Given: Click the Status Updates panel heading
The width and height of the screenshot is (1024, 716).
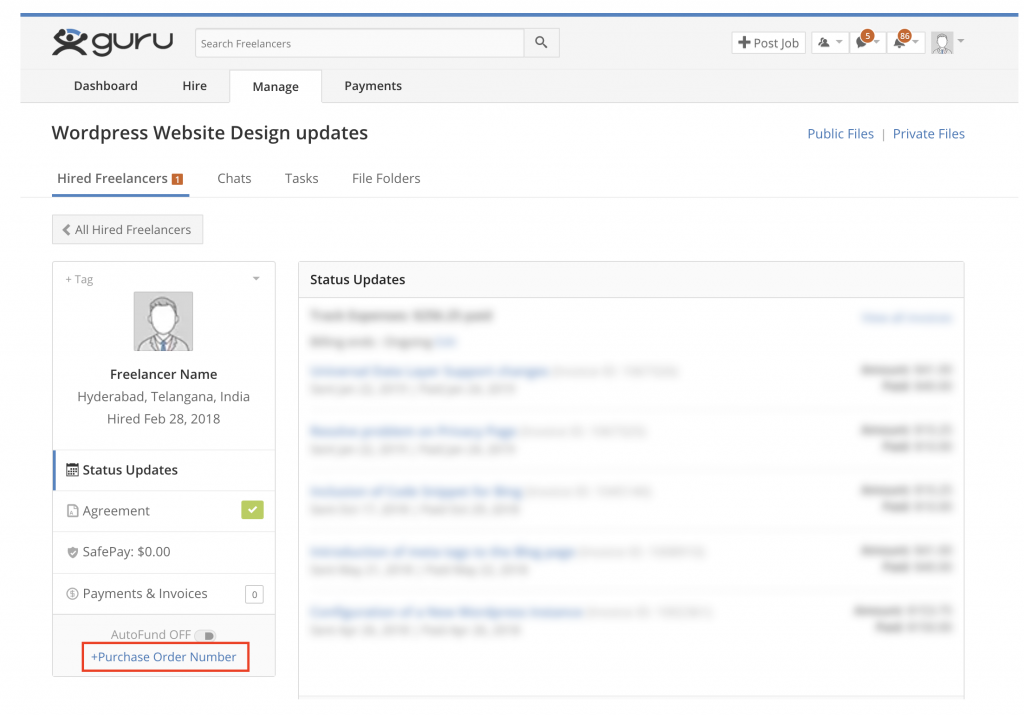Looking at the screenshot, I should point(357,280).
